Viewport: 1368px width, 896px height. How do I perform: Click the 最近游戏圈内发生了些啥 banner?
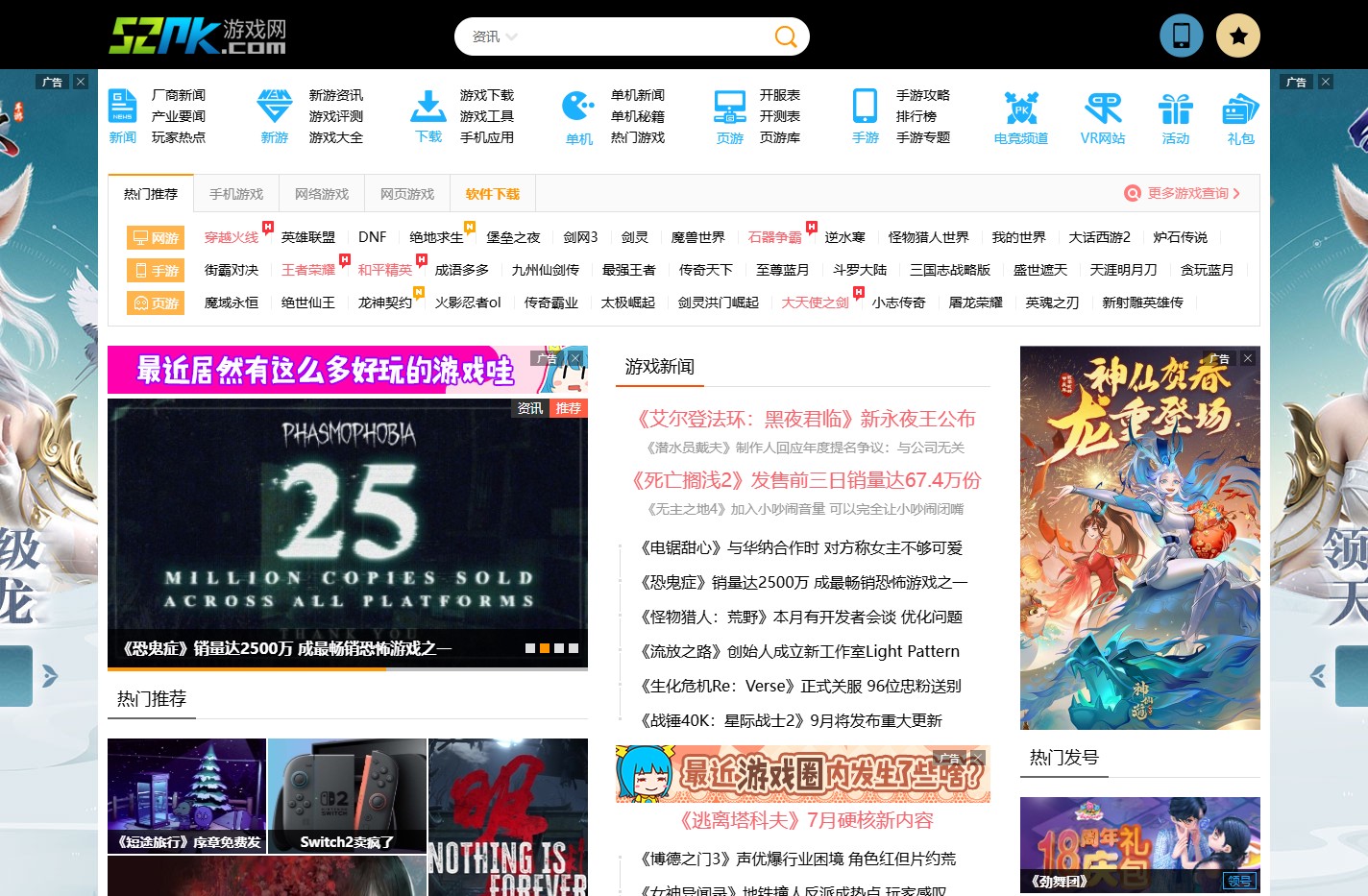(803, 773)
